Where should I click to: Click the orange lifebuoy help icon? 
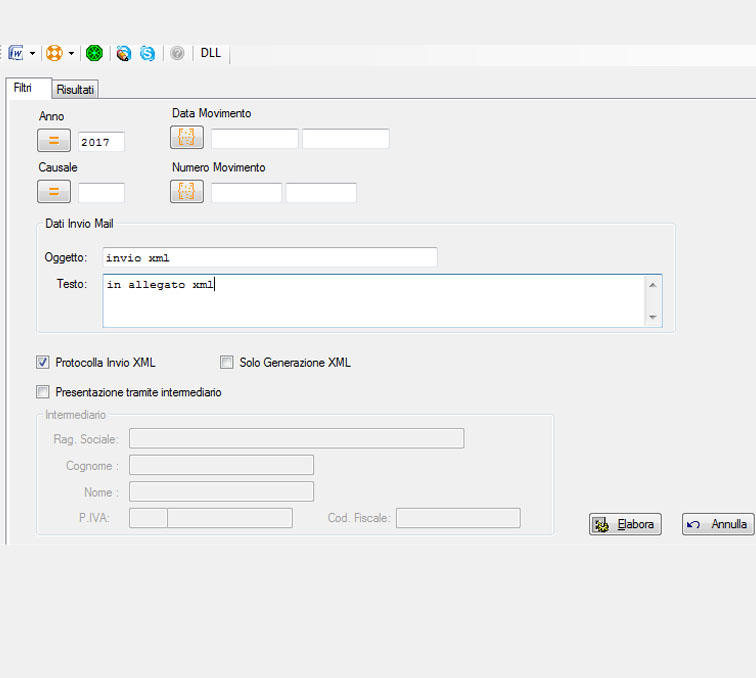tap(54, 53)
